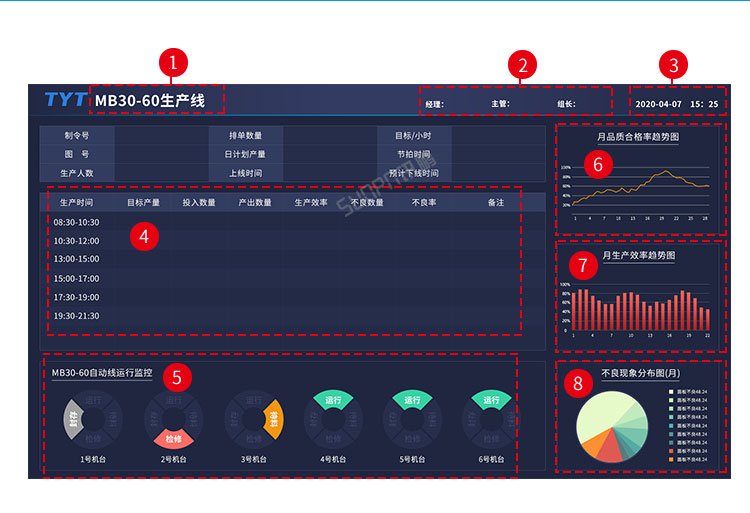Click the green 运行 segment on 5号机台
Viewport: 750px width, 513px height.
point(412,400)
